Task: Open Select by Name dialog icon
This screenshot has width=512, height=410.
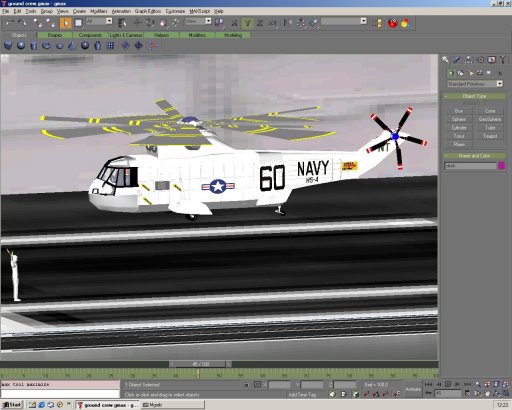Action: click(122, 23)
